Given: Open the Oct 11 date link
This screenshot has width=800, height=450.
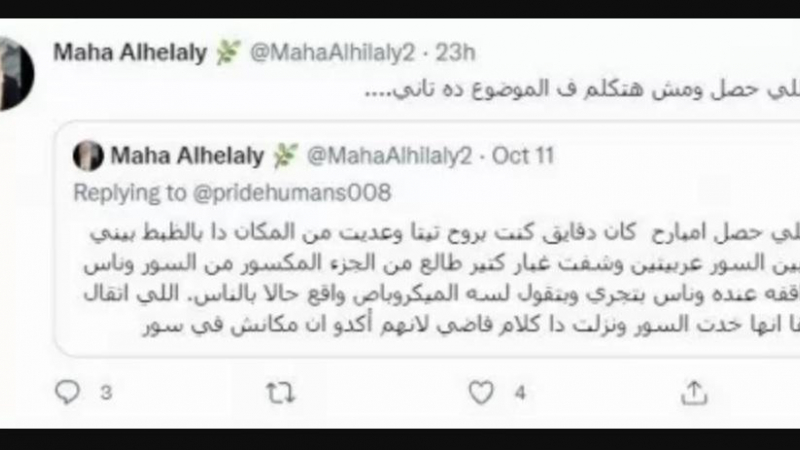Looking at the screenshot, I should tap(523, 156).
